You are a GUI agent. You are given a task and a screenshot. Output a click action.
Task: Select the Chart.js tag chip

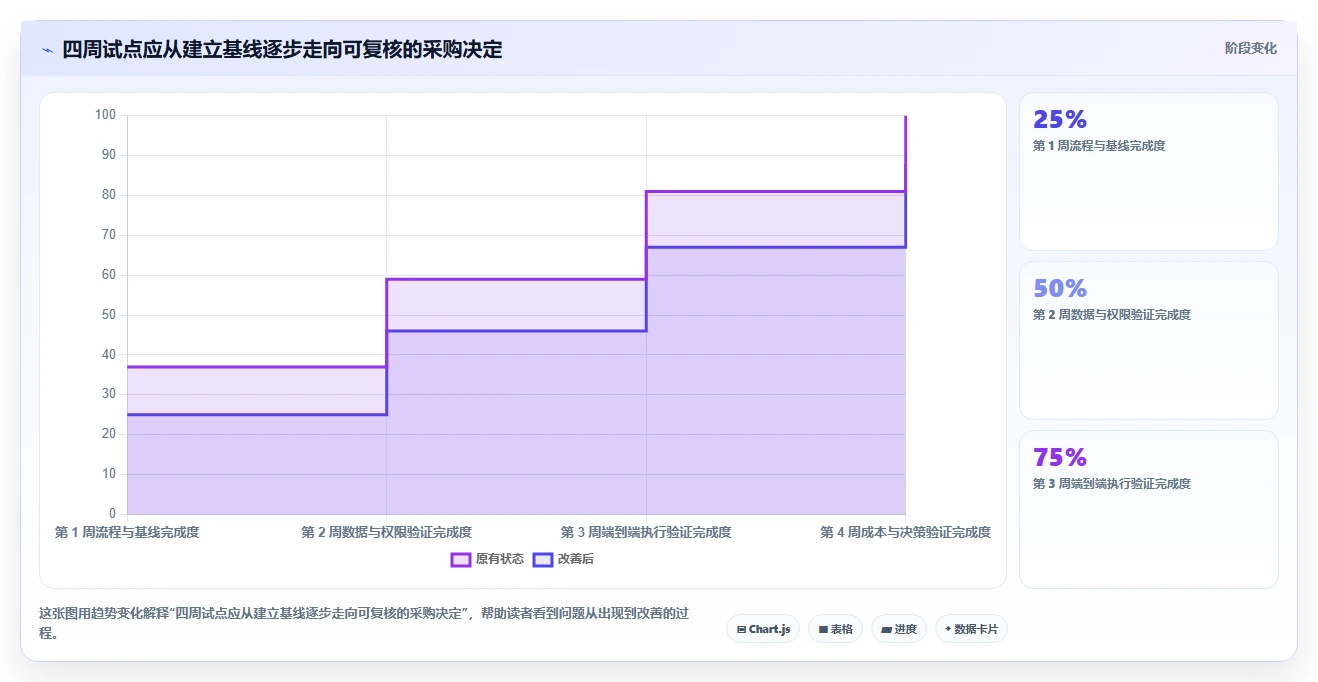coord(763,629)
